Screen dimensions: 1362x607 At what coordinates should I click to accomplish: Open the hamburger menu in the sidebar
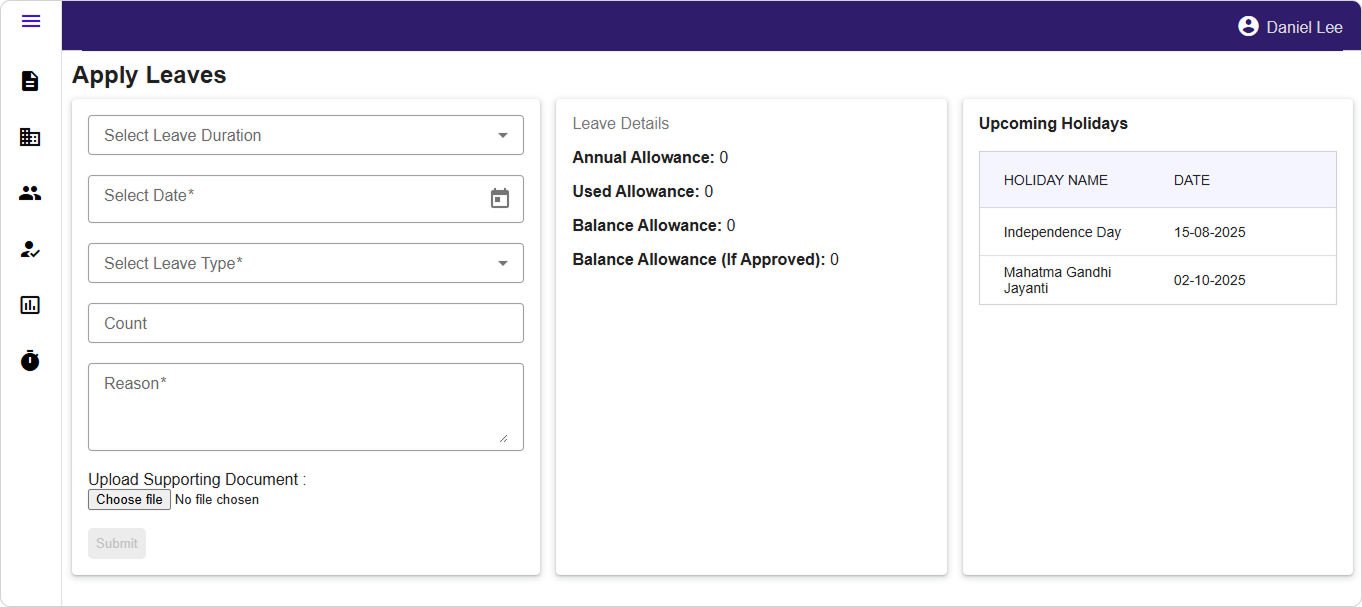tap(31, 21)
